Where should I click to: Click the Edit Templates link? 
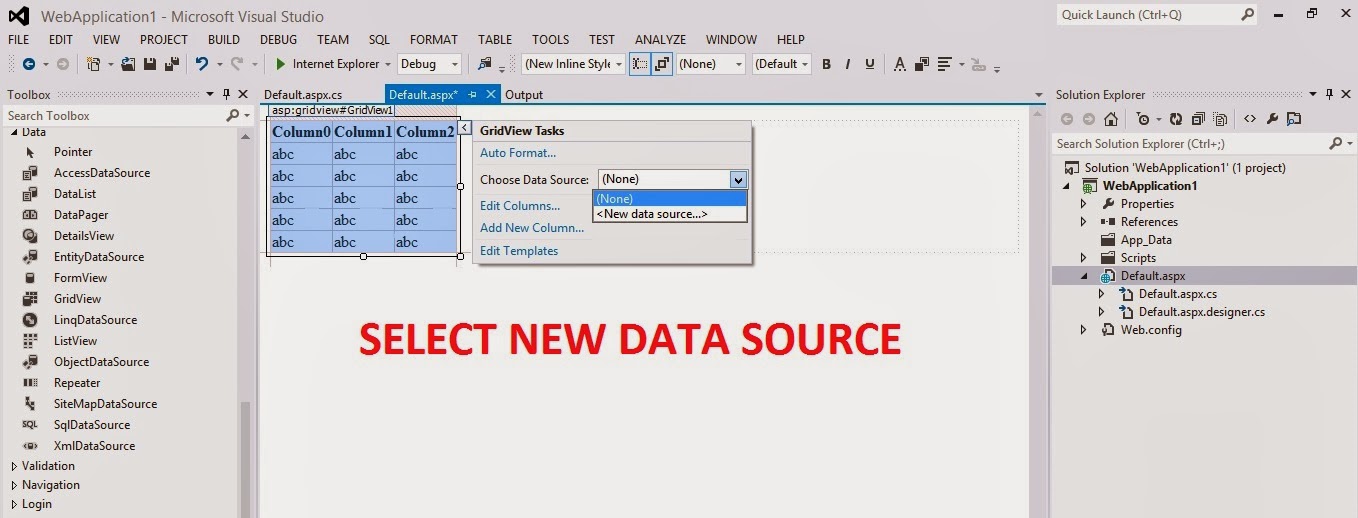pos(519,251)
